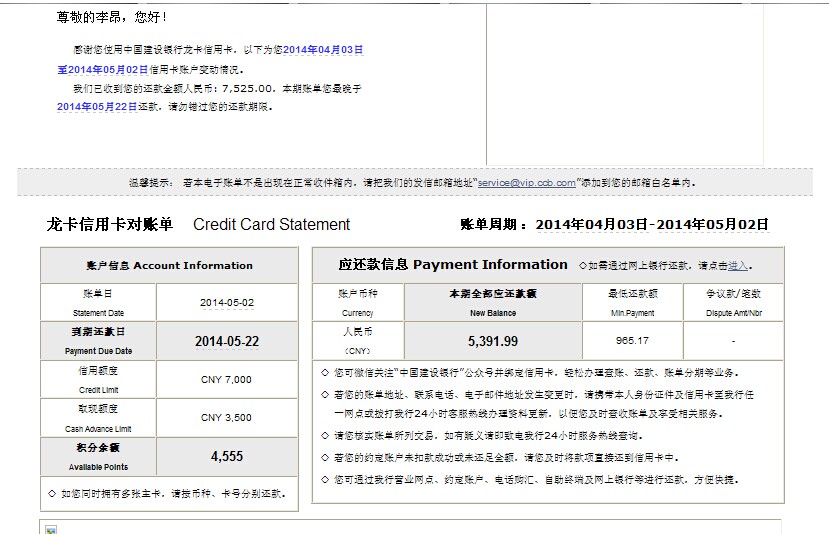This screenshot has width=829, height=534.
Task: Select the Cash Advance Limit value CNY 3,500
Action: click(x=227, y=418)
